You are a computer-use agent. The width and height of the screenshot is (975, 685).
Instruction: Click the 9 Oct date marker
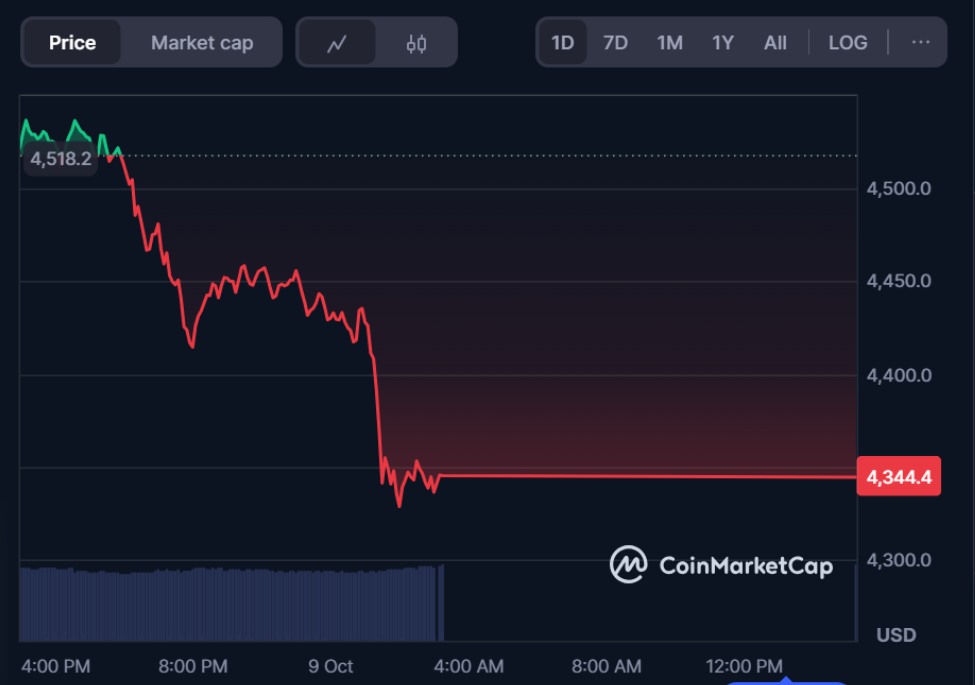tap(331, 666)
